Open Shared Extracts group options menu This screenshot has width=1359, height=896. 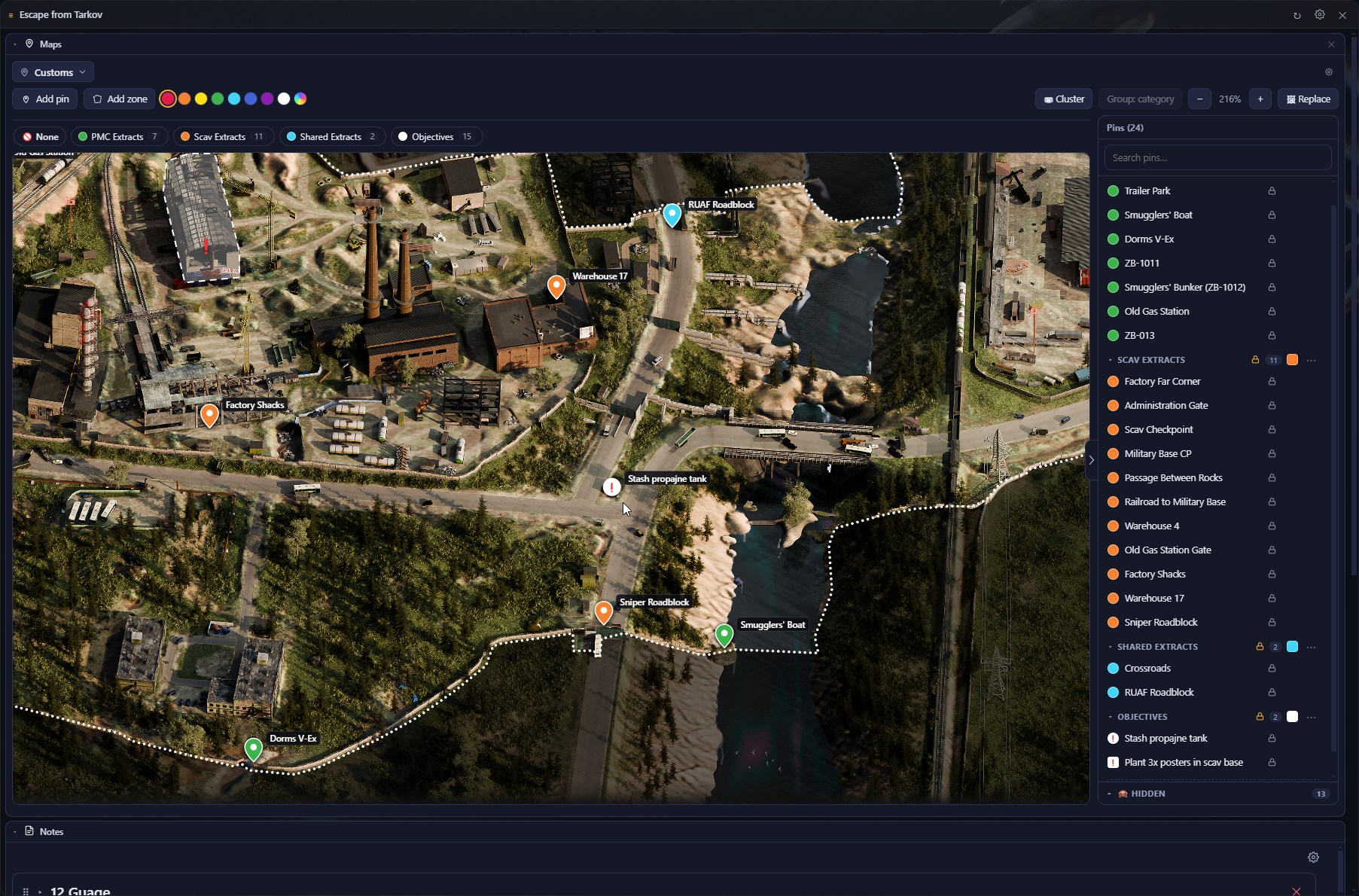[x=1312, y=647]
